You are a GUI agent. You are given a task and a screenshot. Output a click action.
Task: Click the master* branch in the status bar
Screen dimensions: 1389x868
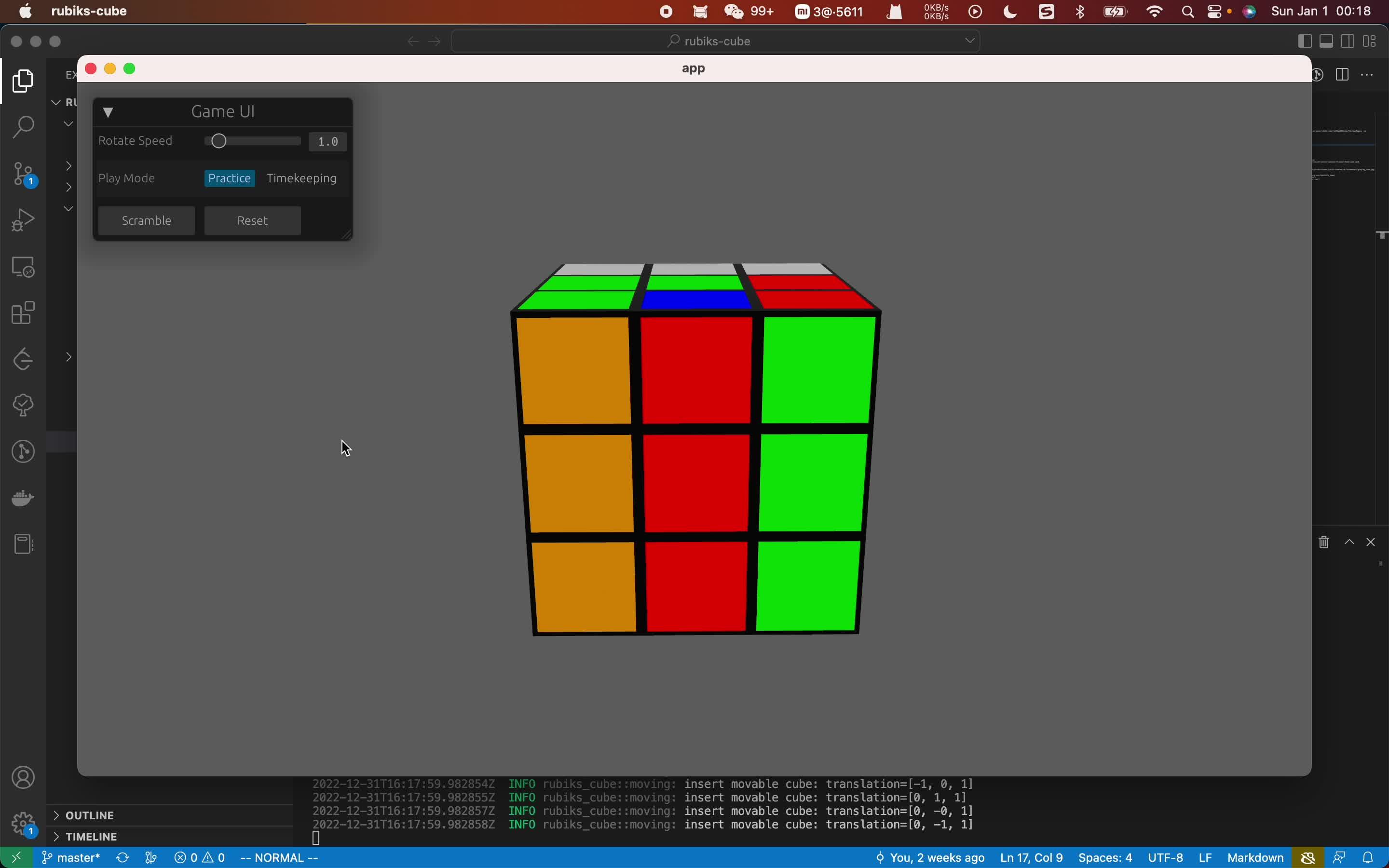coord(71,858)
